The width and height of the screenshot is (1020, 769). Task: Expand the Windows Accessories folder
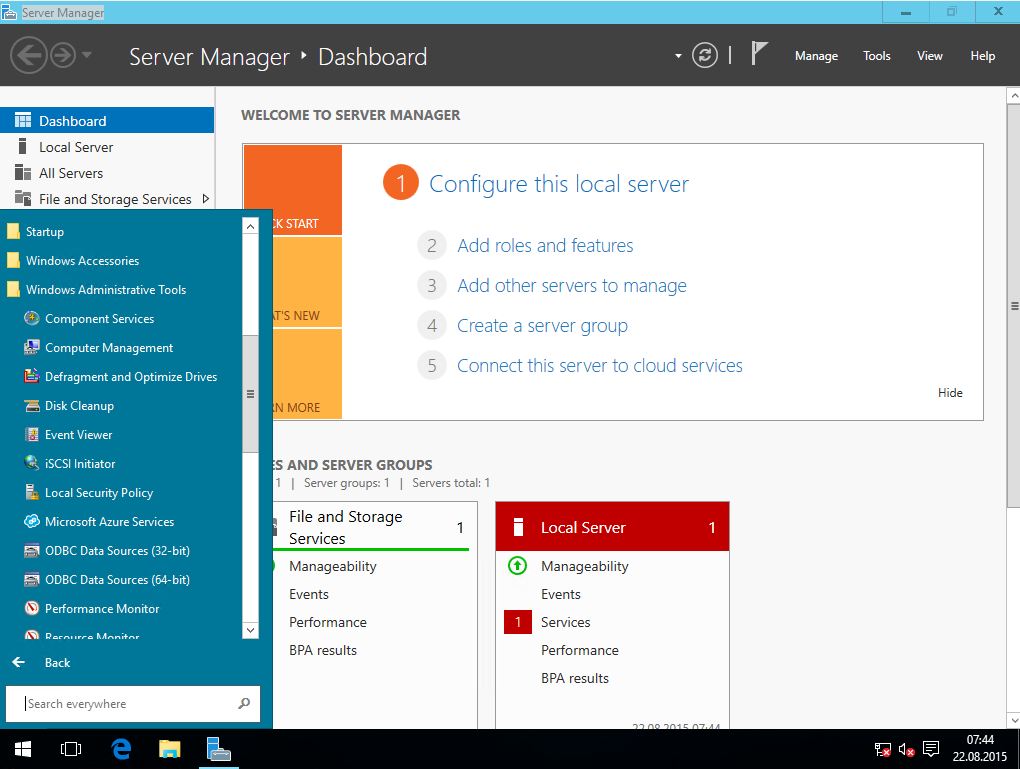pyautogui.click(x=82, y=261)
